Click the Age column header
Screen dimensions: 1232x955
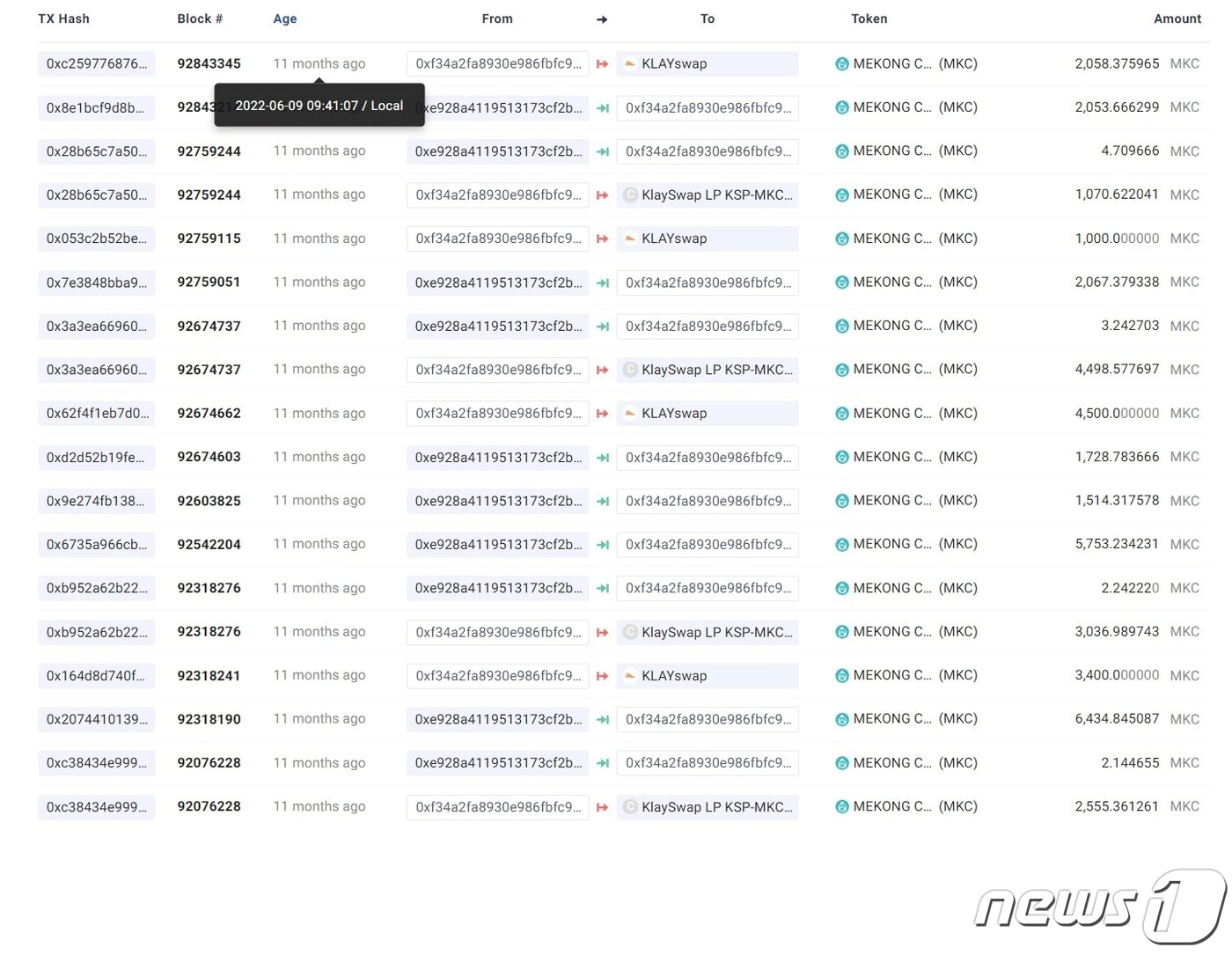coord(284,18)
